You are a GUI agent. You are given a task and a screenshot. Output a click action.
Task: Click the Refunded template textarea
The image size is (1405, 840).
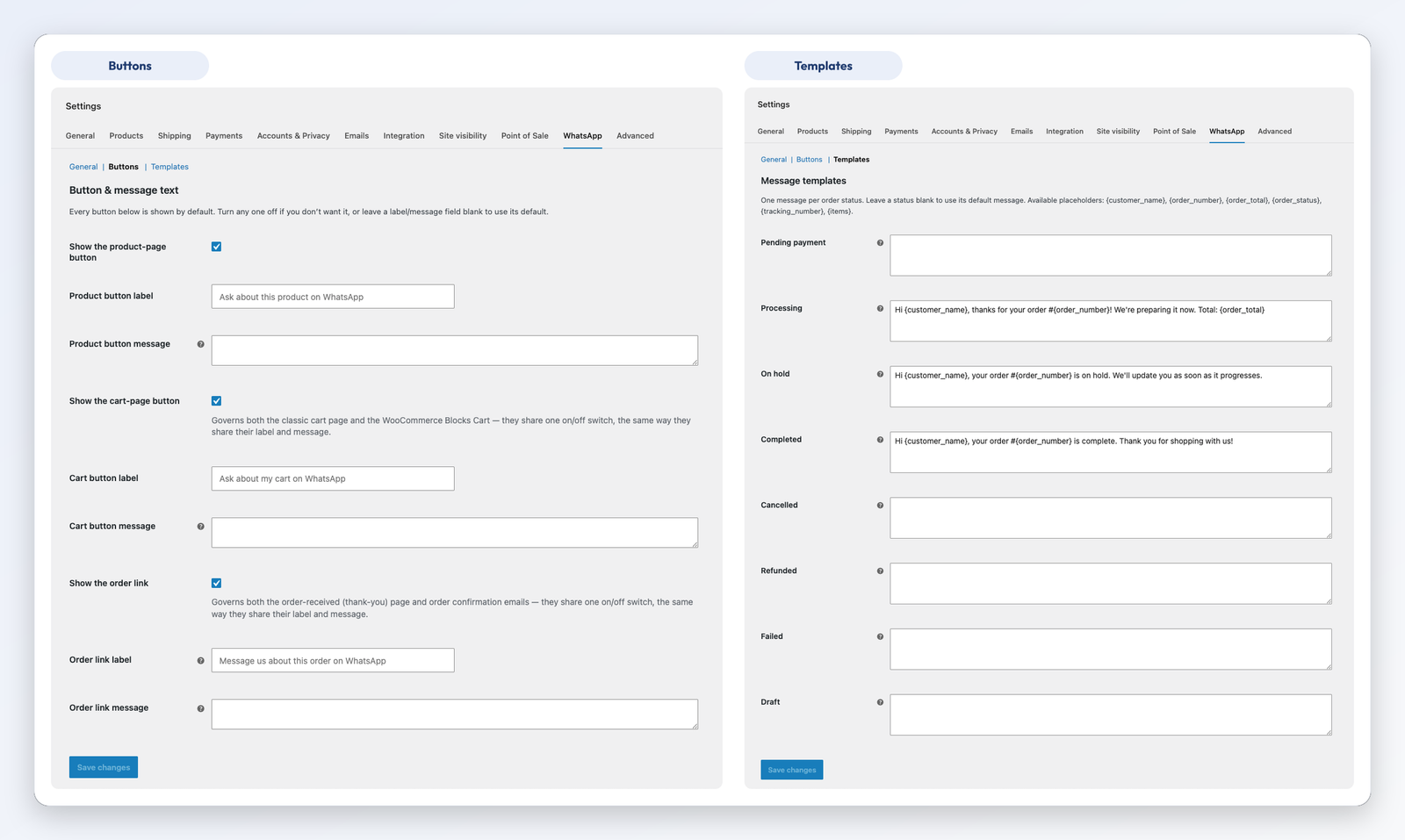tap(1111, 584)
